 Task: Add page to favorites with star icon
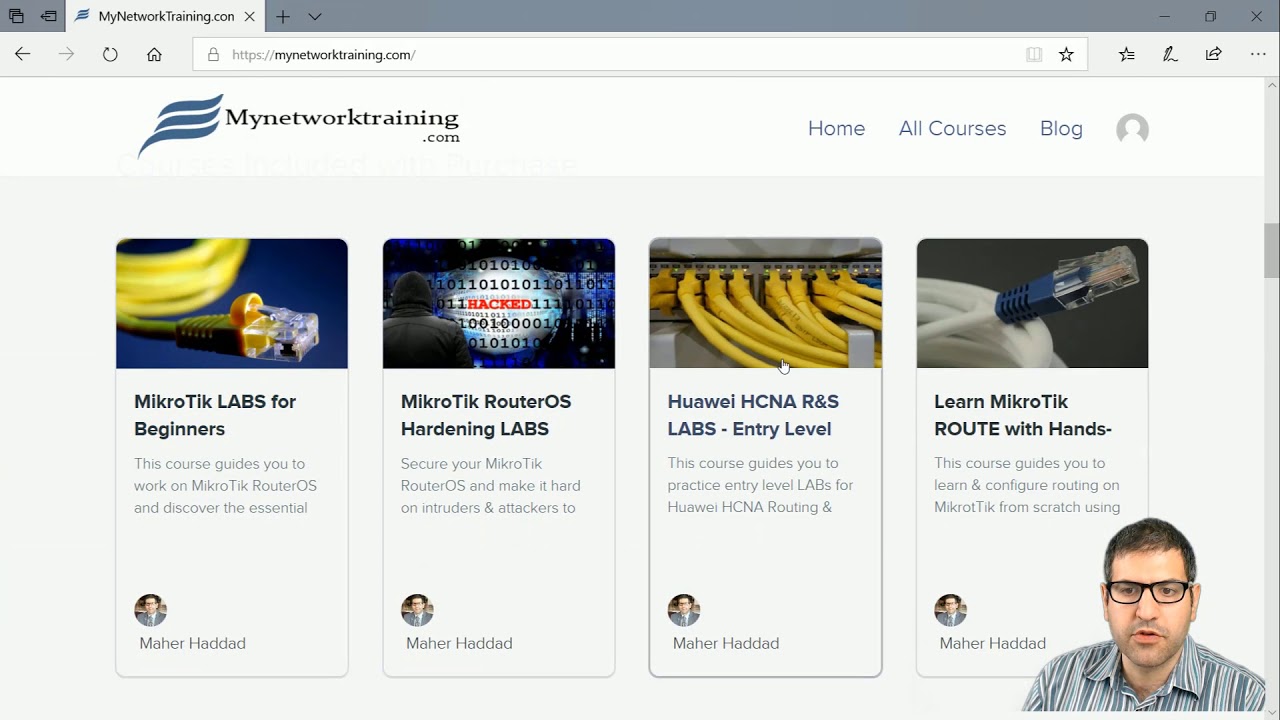(1066, 54)
